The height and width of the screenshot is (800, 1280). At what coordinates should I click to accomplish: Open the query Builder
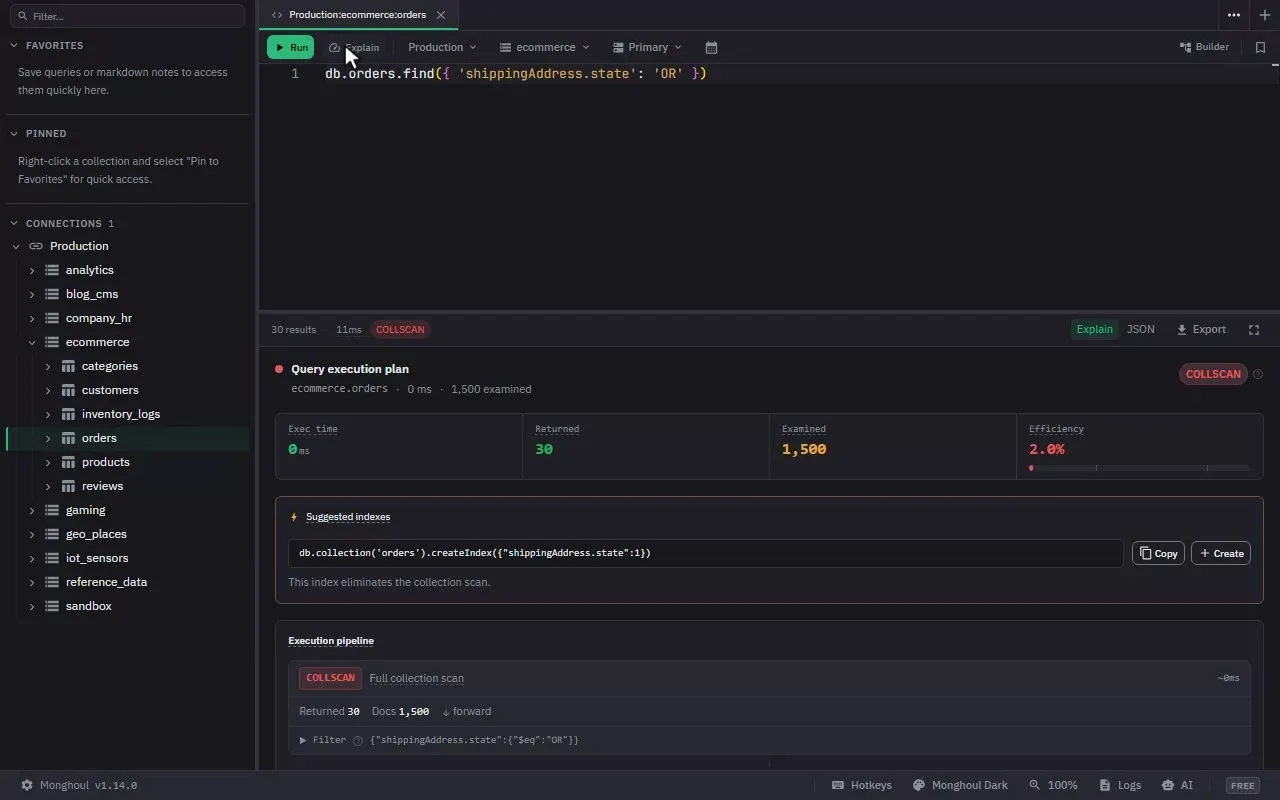click(1204, 47)
